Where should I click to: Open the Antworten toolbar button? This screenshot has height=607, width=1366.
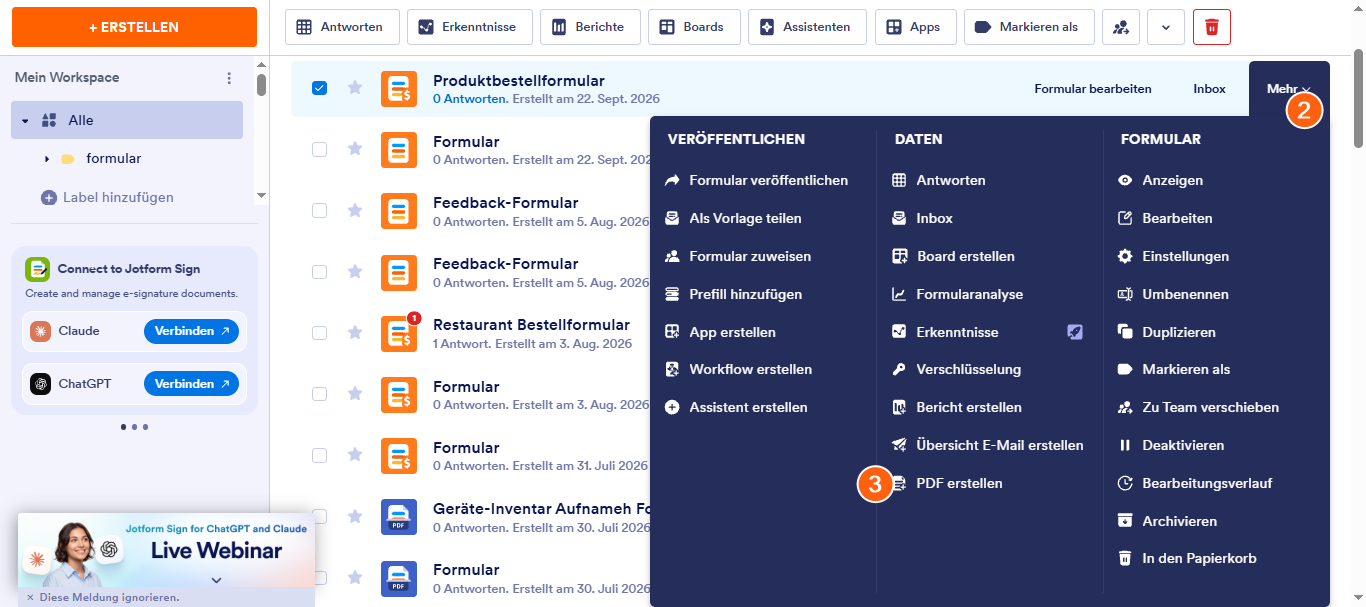pyautogui.click(x=342, y=27)
